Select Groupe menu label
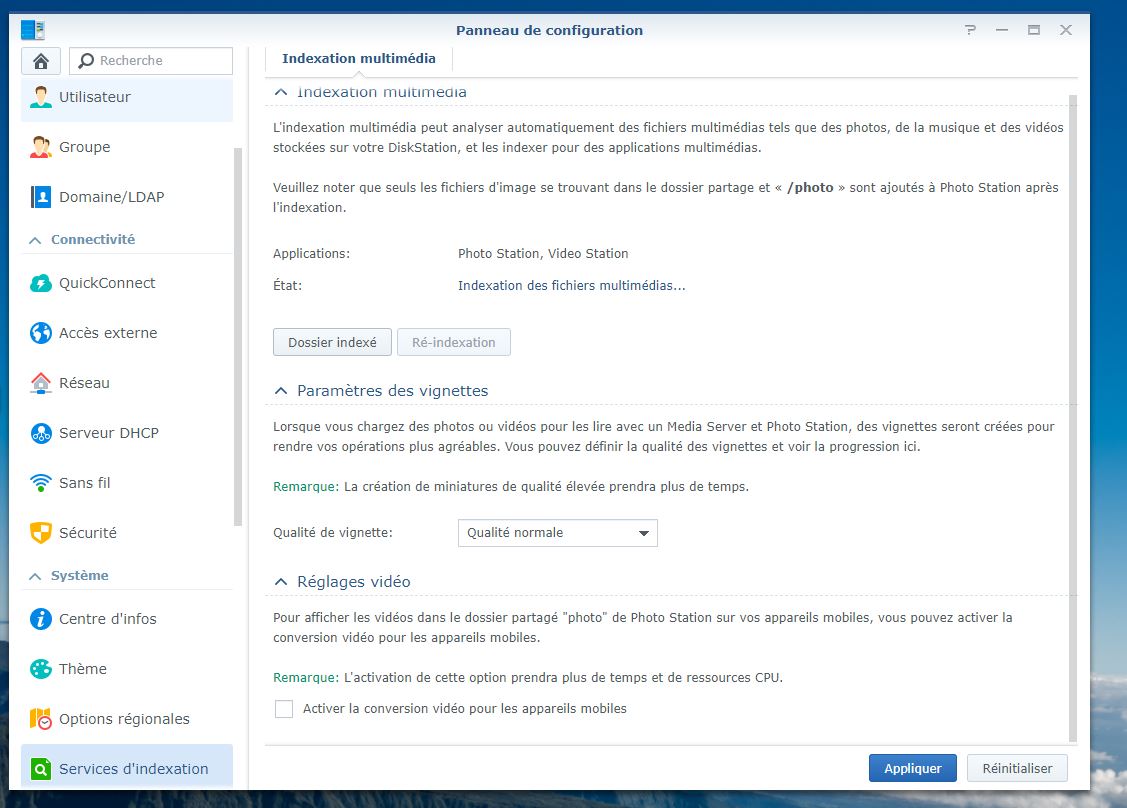Screen dimensions: 1127x808 (x=85, y=147)
